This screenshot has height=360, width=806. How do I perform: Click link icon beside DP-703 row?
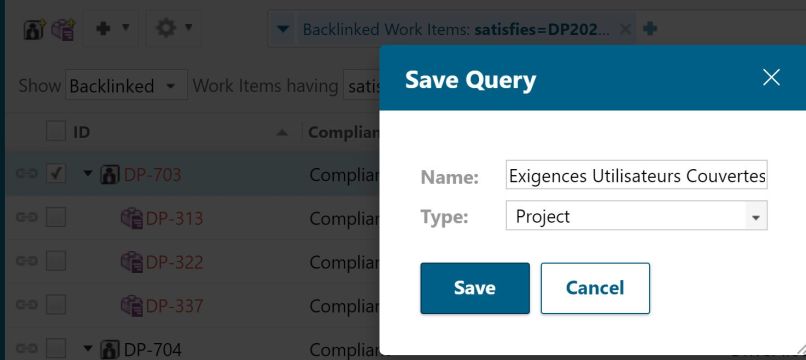point(26,174)
